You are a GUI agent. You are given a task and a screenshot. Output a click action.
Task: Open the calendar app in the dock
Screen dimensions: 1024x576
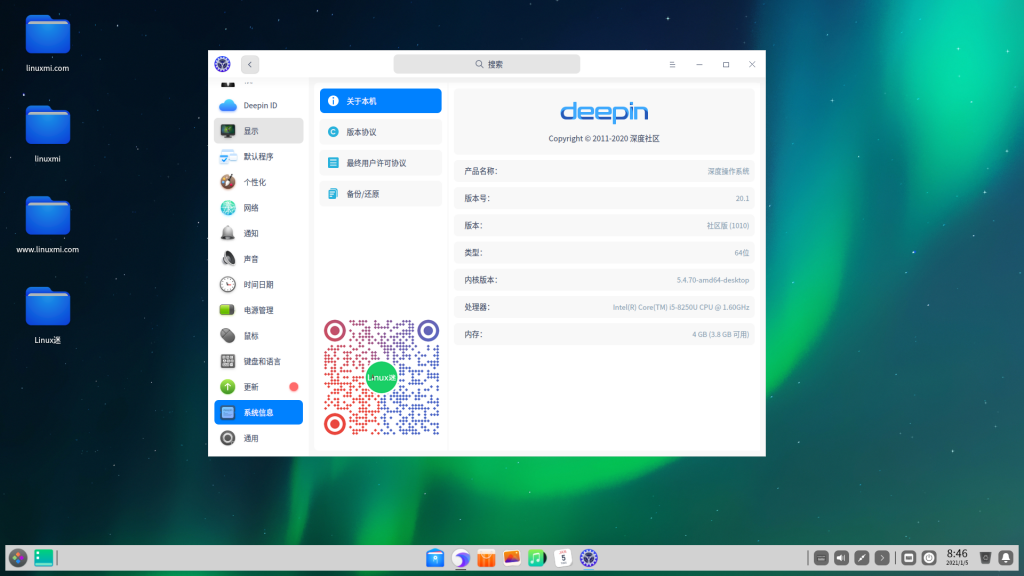[563, 558]
